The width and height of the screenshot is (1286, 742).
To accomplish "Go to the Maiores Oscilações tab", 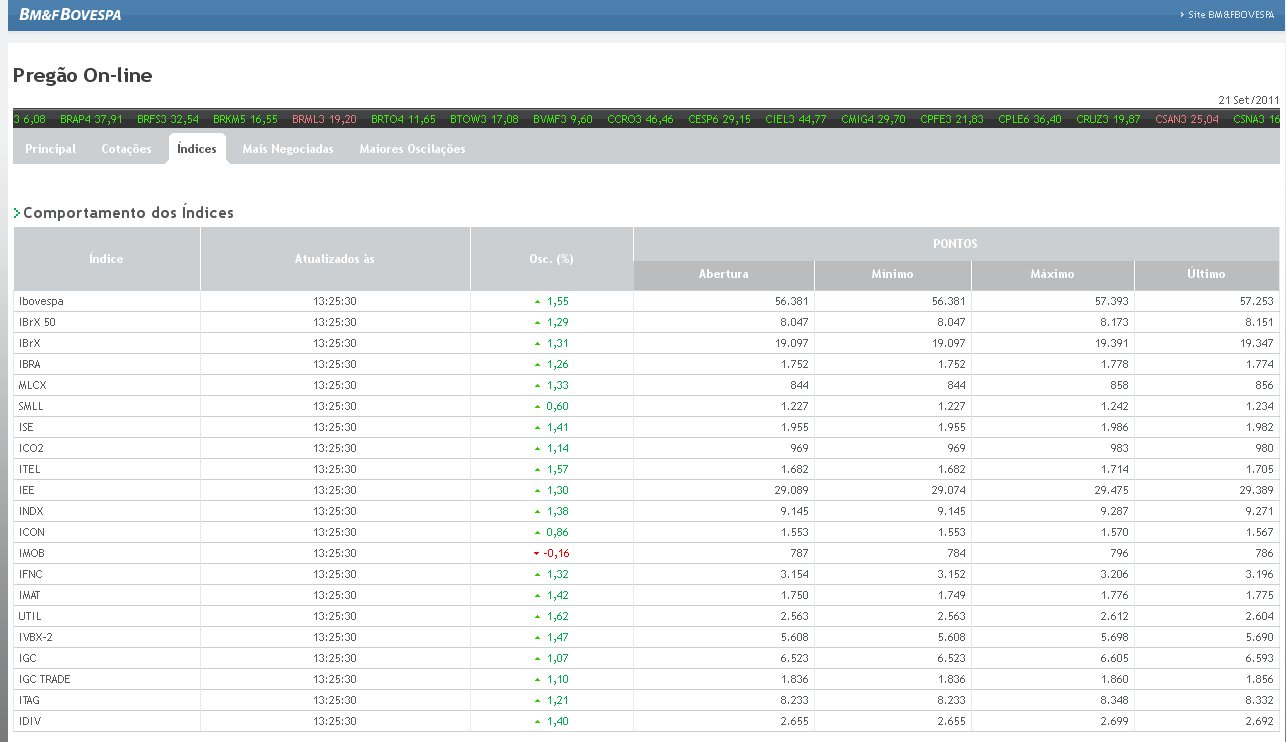I will click(412, 149).
